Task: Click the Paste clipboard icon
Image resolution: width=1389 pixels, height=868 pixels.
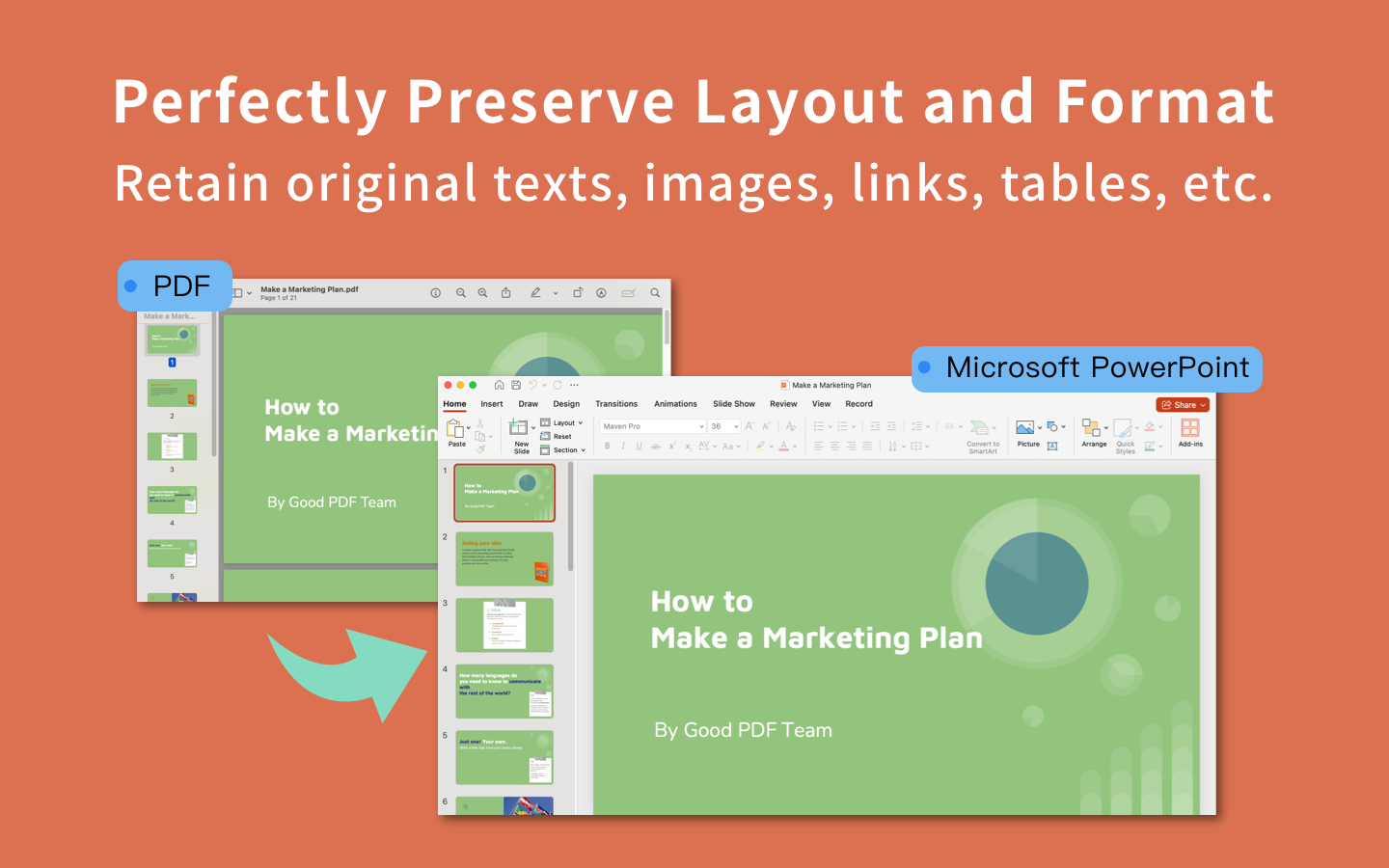Action: point(455,428)
